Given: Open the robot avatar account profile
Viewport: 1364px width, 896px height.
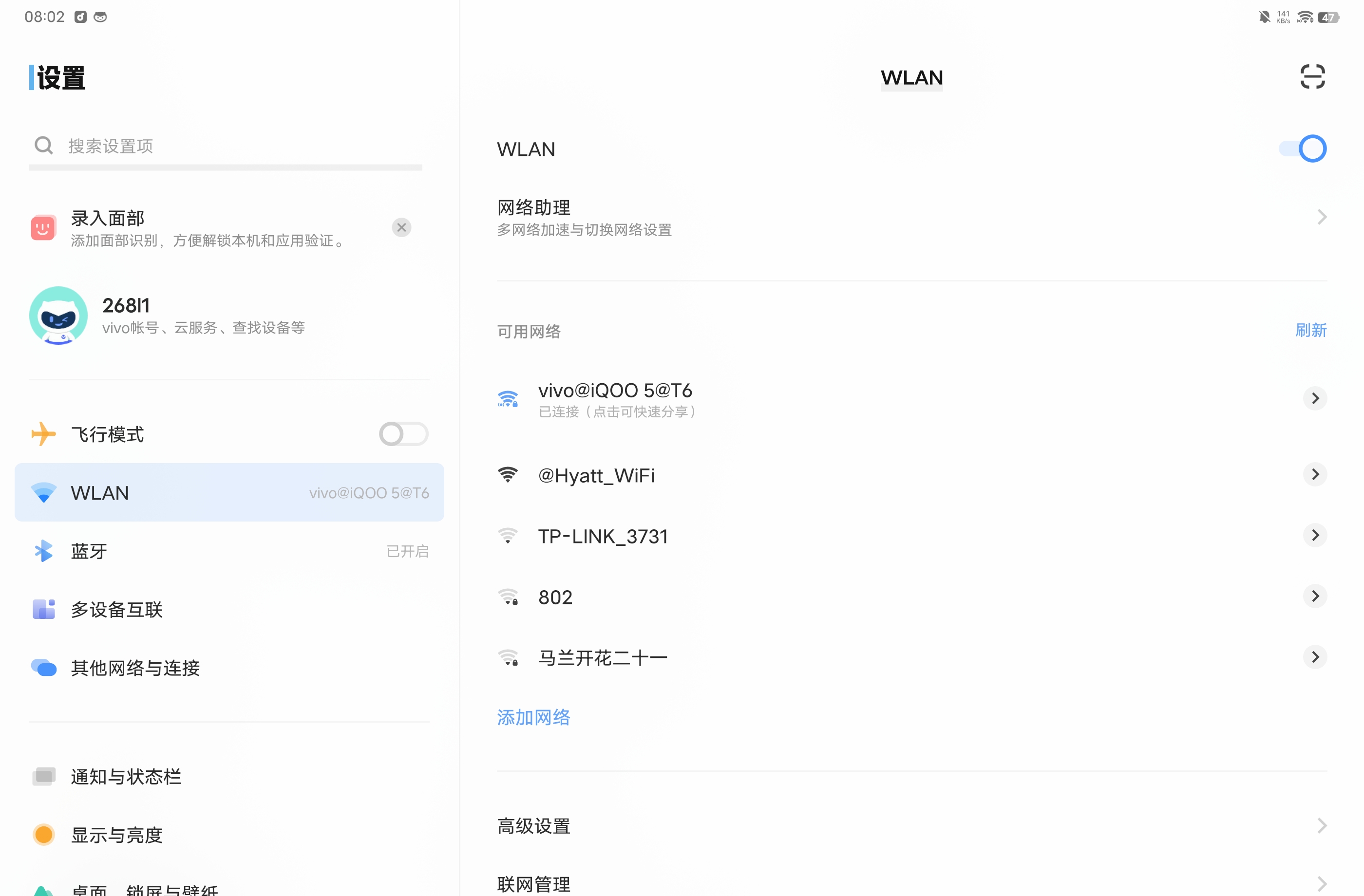Looking at the screenshot, I should coord(58,316).
